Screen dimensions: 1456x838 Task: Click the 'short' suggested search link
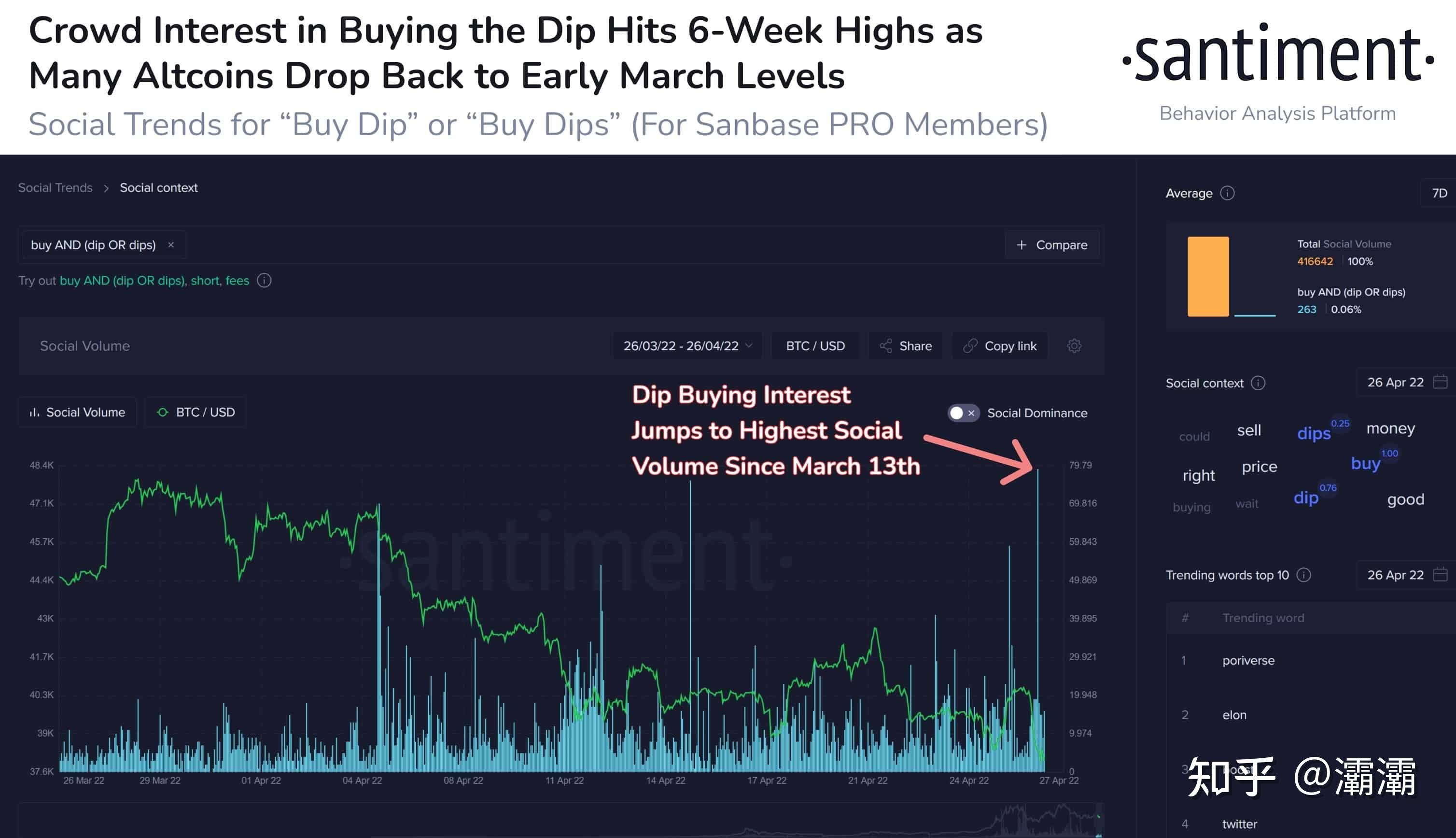[205, 281]
